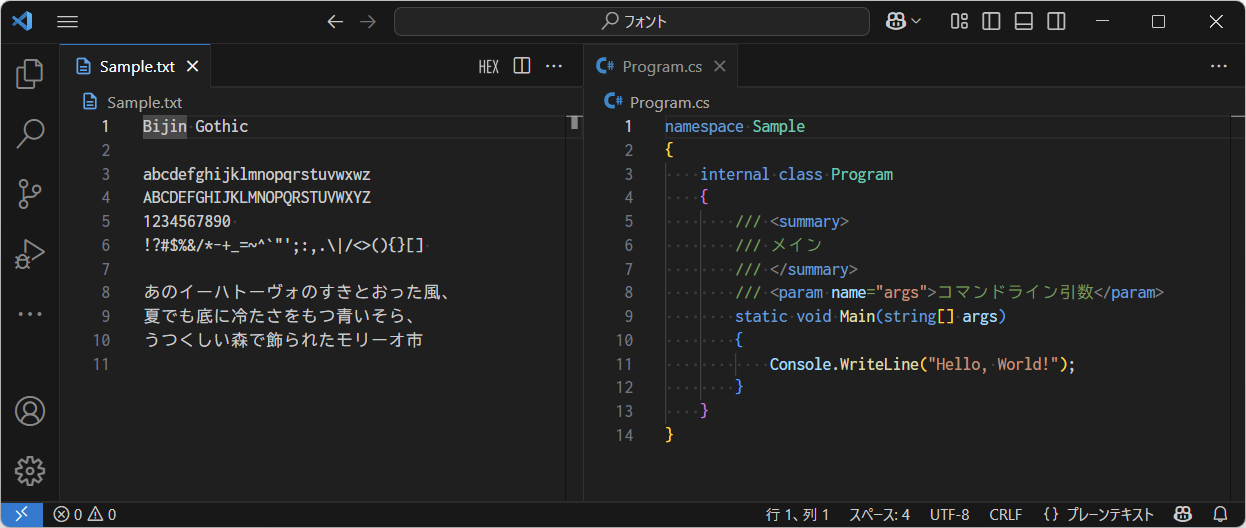This screenshot has width=1246, height=528.
Task: Open the hamburger application menu
Action: tap(68, 21)
